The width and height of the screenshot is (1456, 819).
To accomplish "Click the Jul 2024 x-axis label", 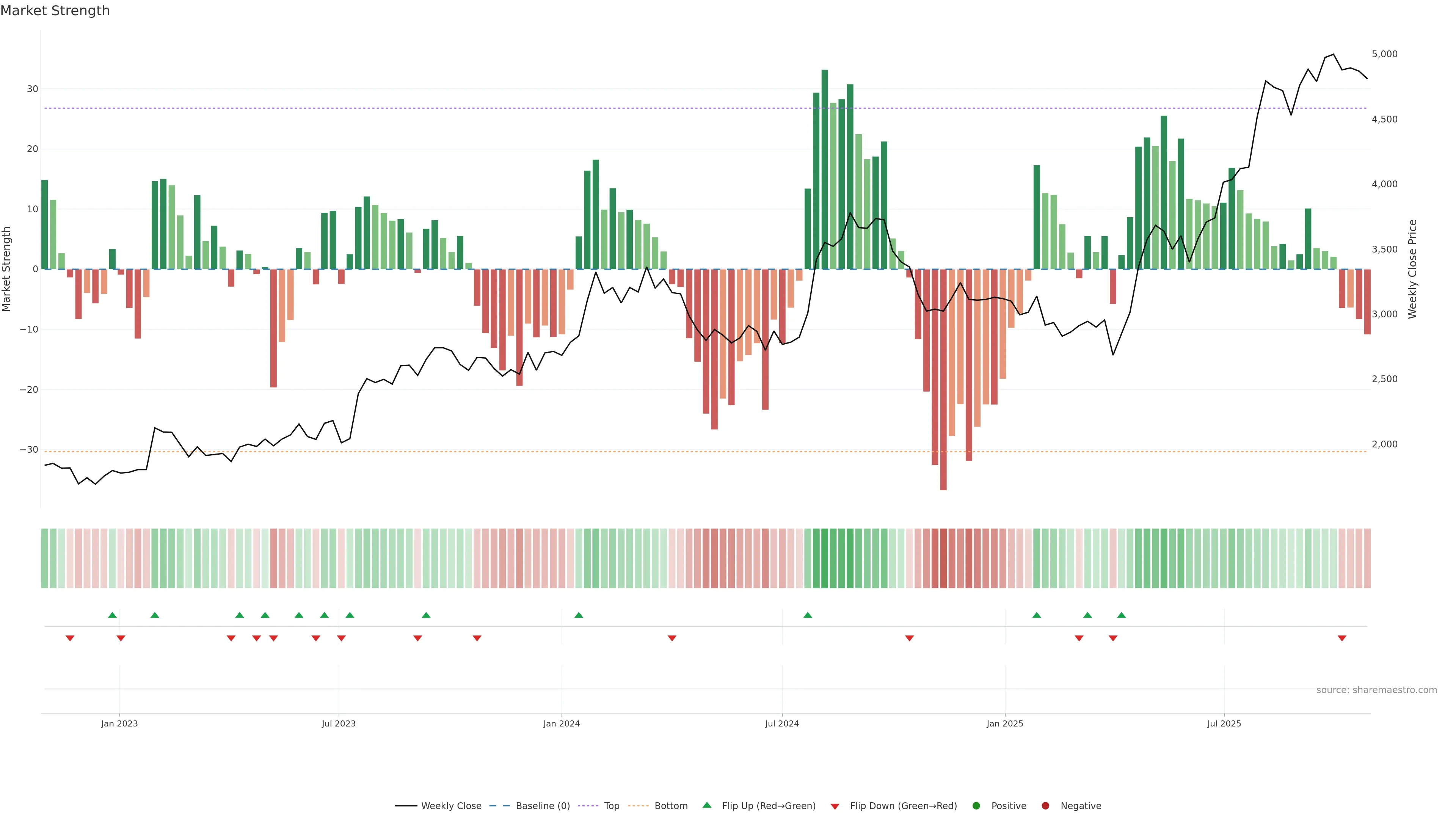I will tap(782, 723).
